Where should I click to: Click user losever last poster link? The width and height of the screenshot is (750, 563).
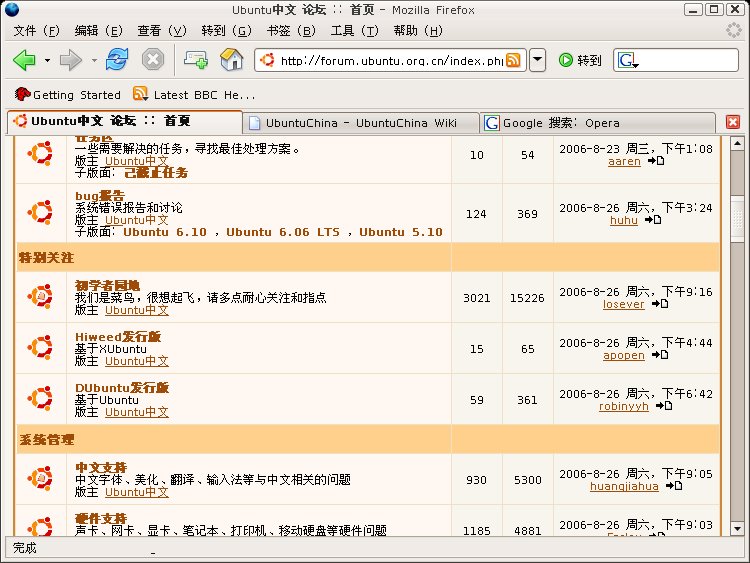[x=623, y=304]
